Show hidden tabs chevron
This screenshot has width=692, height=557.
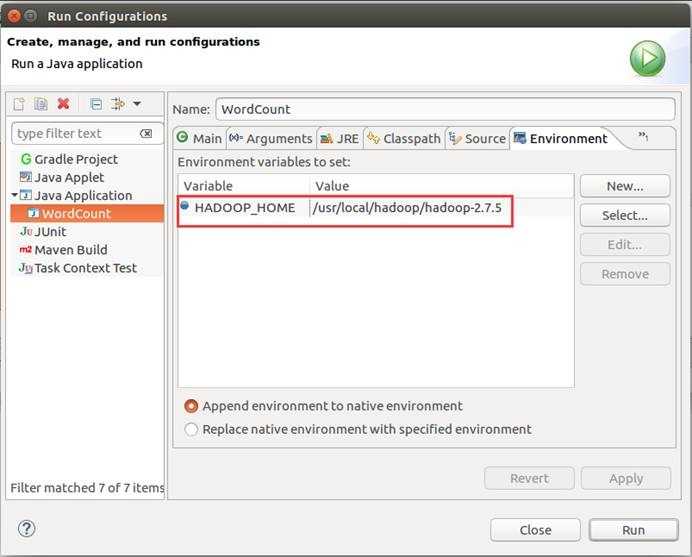point(643,136)
